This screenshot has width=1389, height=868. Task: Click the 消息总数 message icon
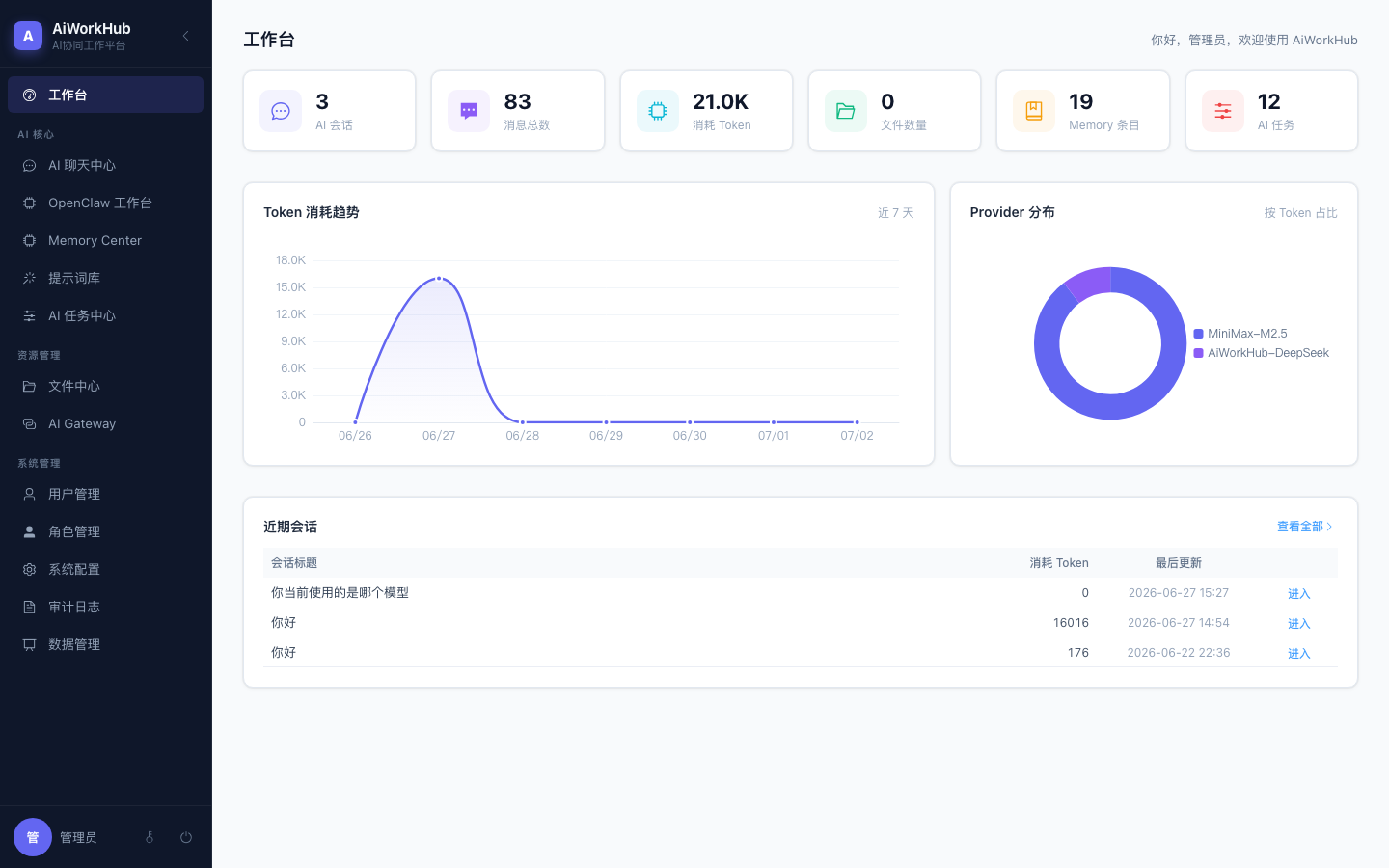pyautogui.click(x=469, y=111)
